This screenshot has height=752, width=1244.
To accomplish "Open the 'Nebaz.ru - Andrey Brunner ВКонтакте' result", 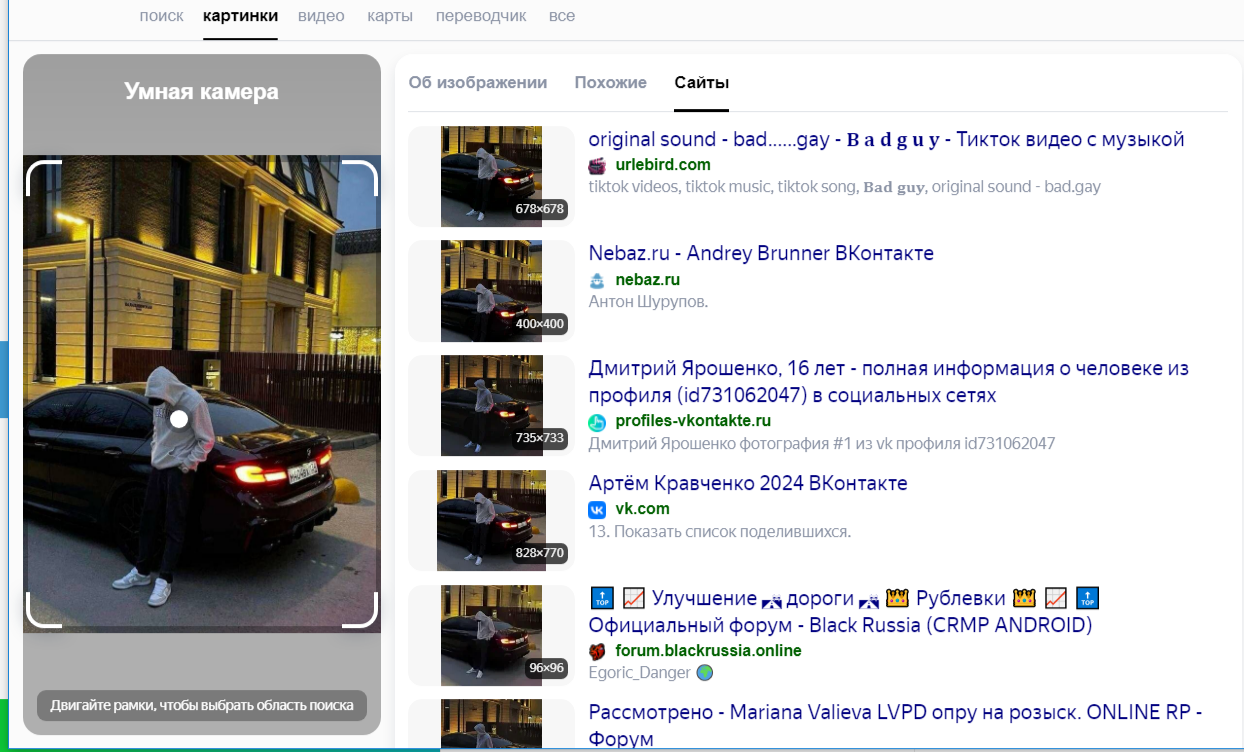I will 761,254.
